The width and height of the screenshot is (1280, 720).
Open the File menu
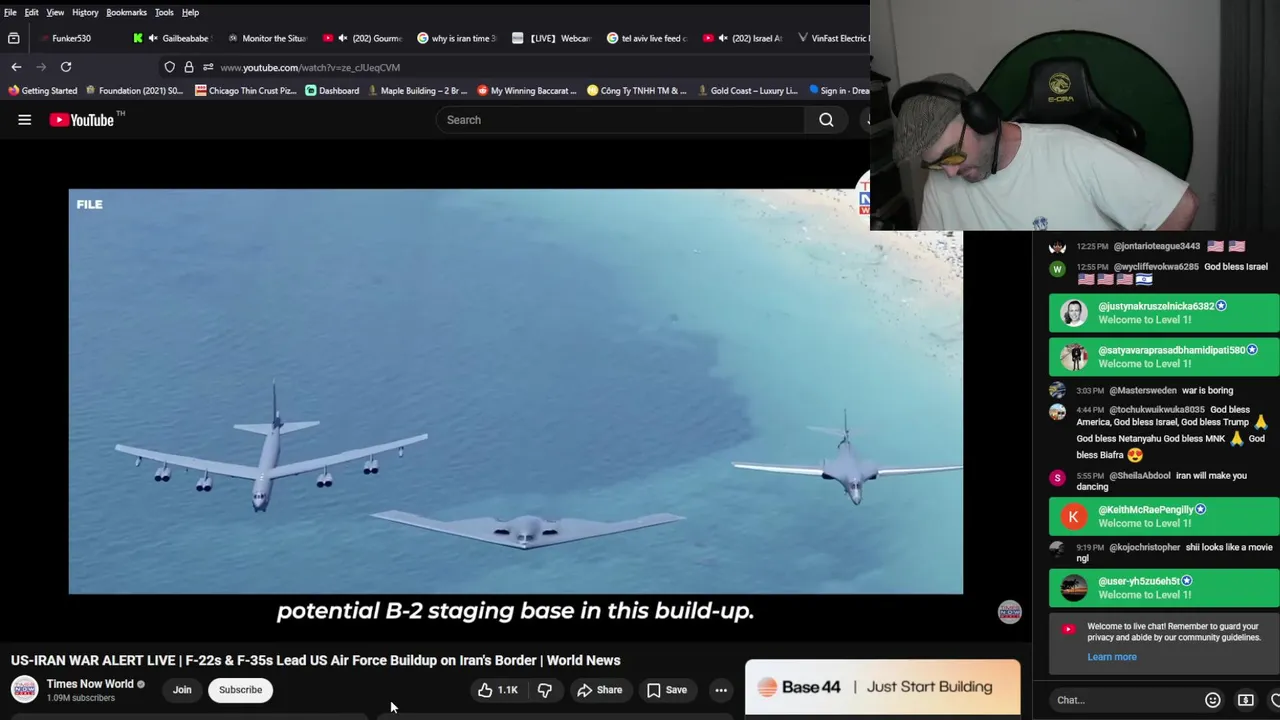tap(10, 12)
